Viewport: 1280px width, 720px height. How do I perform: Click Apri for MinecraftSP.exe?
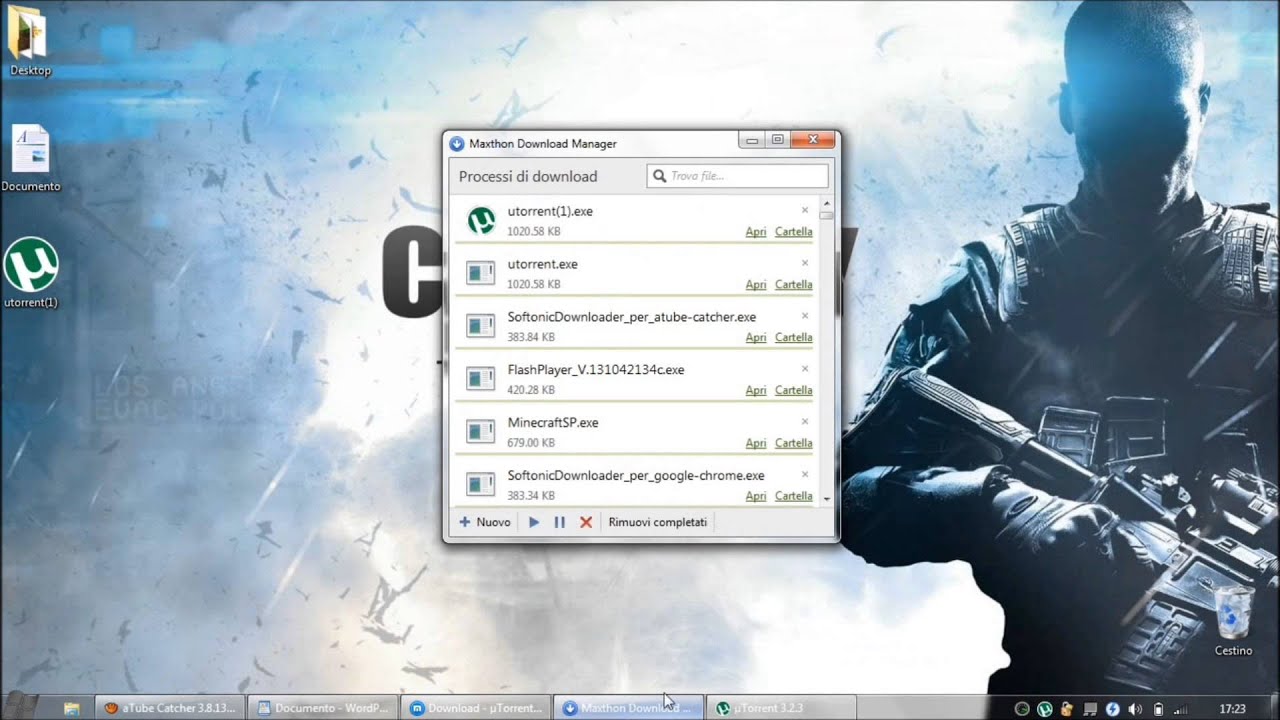(x=756, y=443)
